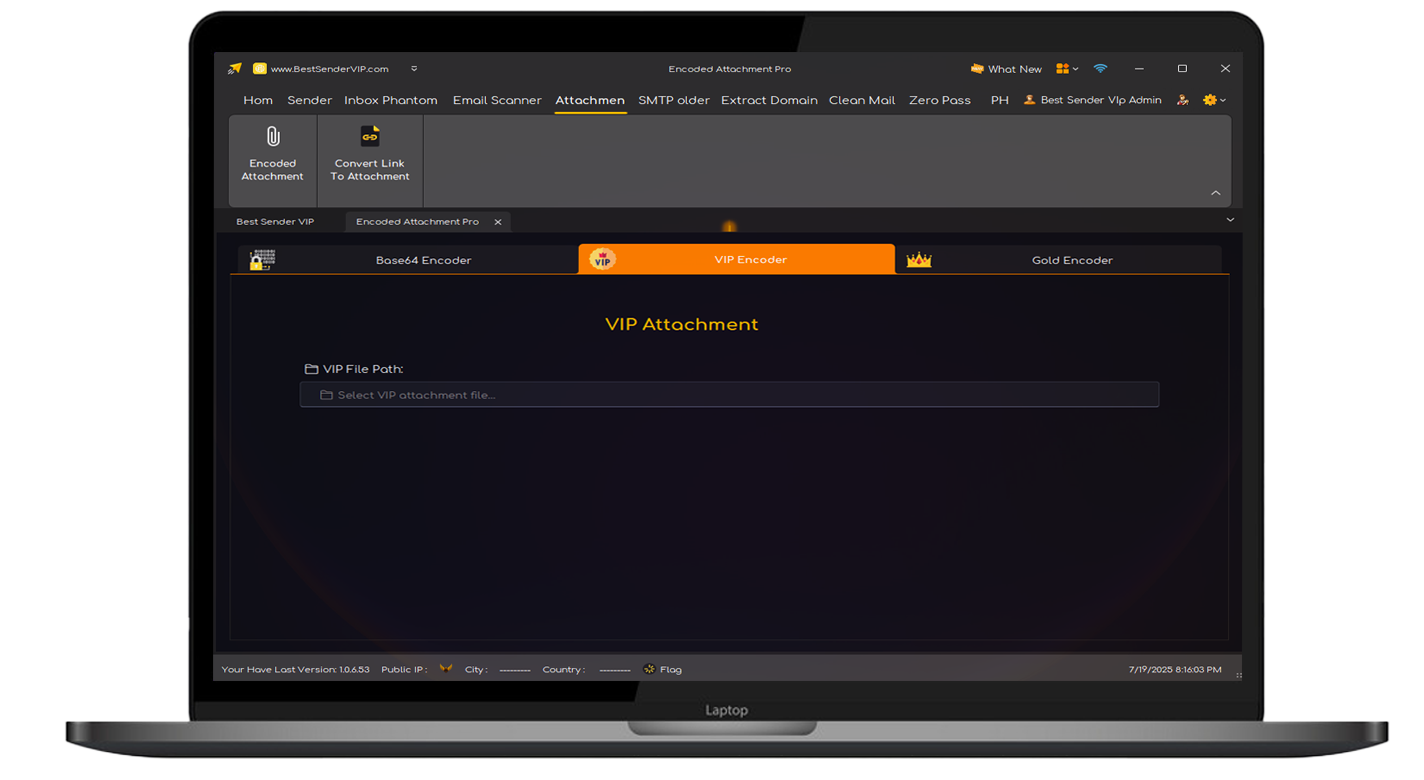The height and width of the screenshot is (780, 1424).
Task: Click folder icon inside file path field
Action: tap(326, 395)
